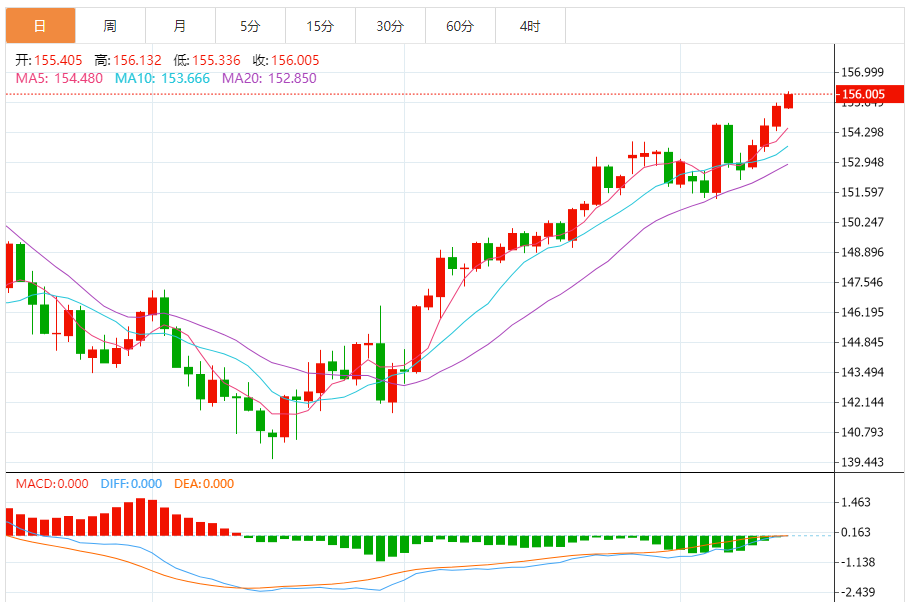Click the MA5: 154.480 legend label
This screenshot has height=602, width=914.
coord(60,78)
